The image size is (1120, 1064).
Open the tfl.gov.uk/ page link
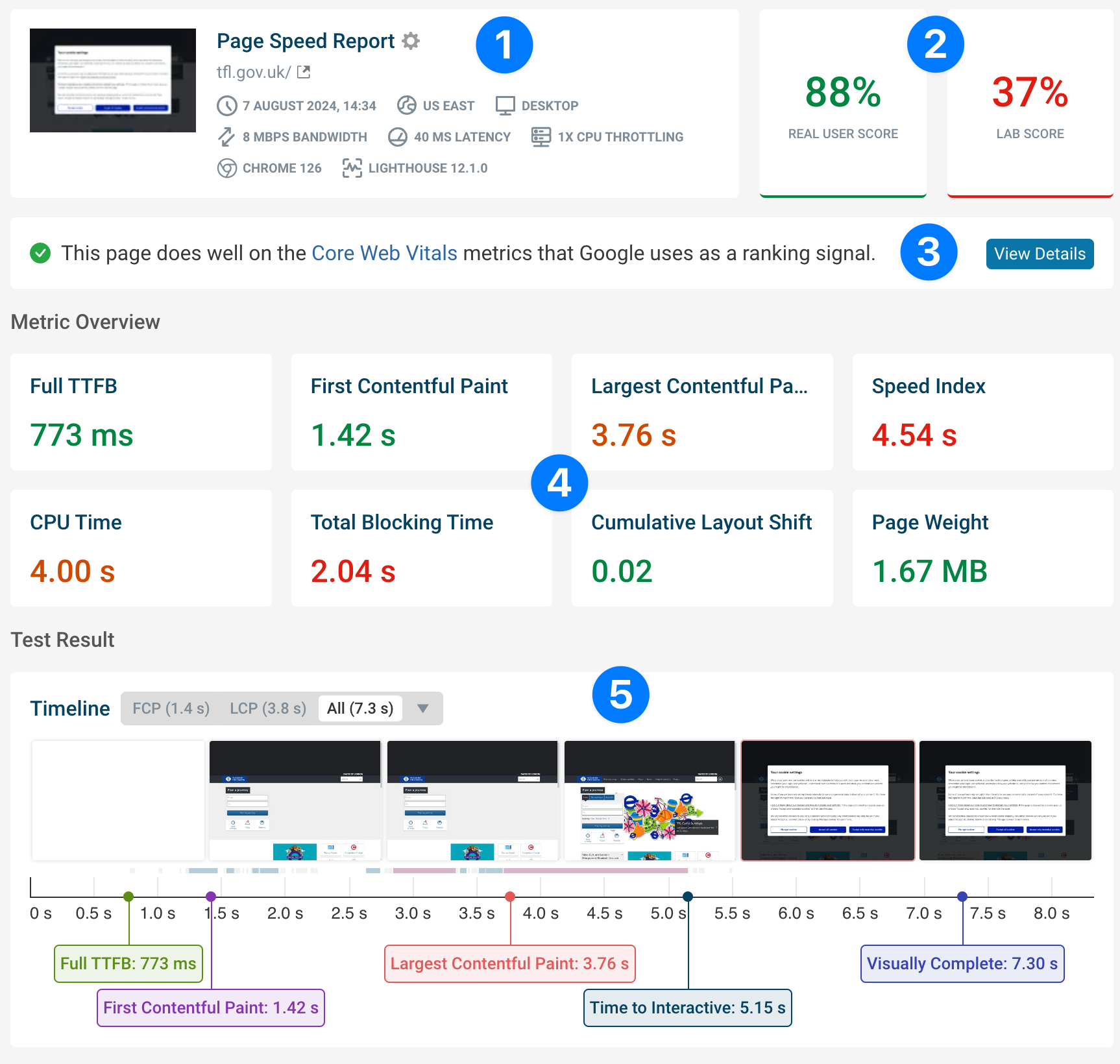coord(254,72)
